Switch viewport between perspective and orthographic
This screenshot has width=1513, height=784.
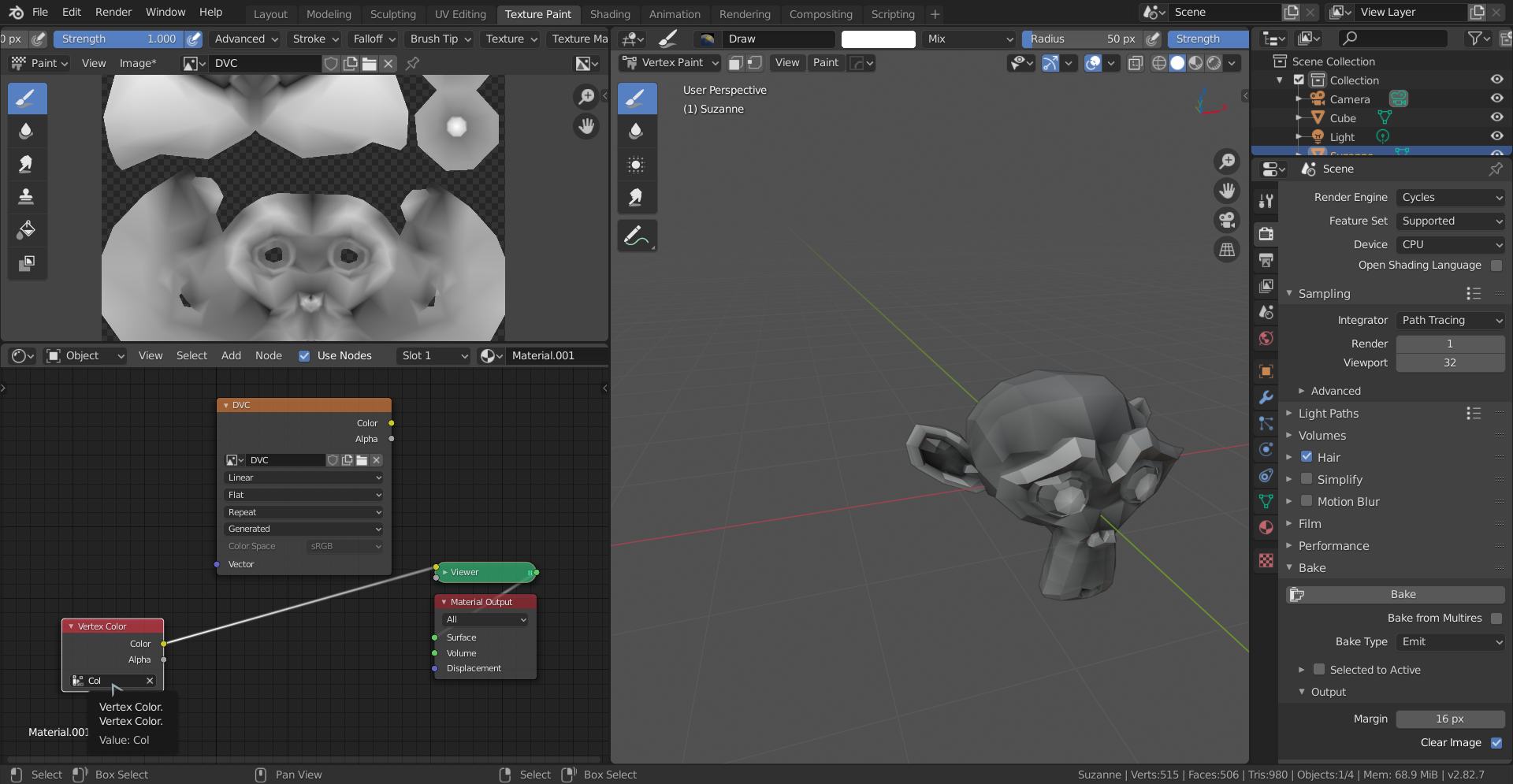(x=1227, y=251)
